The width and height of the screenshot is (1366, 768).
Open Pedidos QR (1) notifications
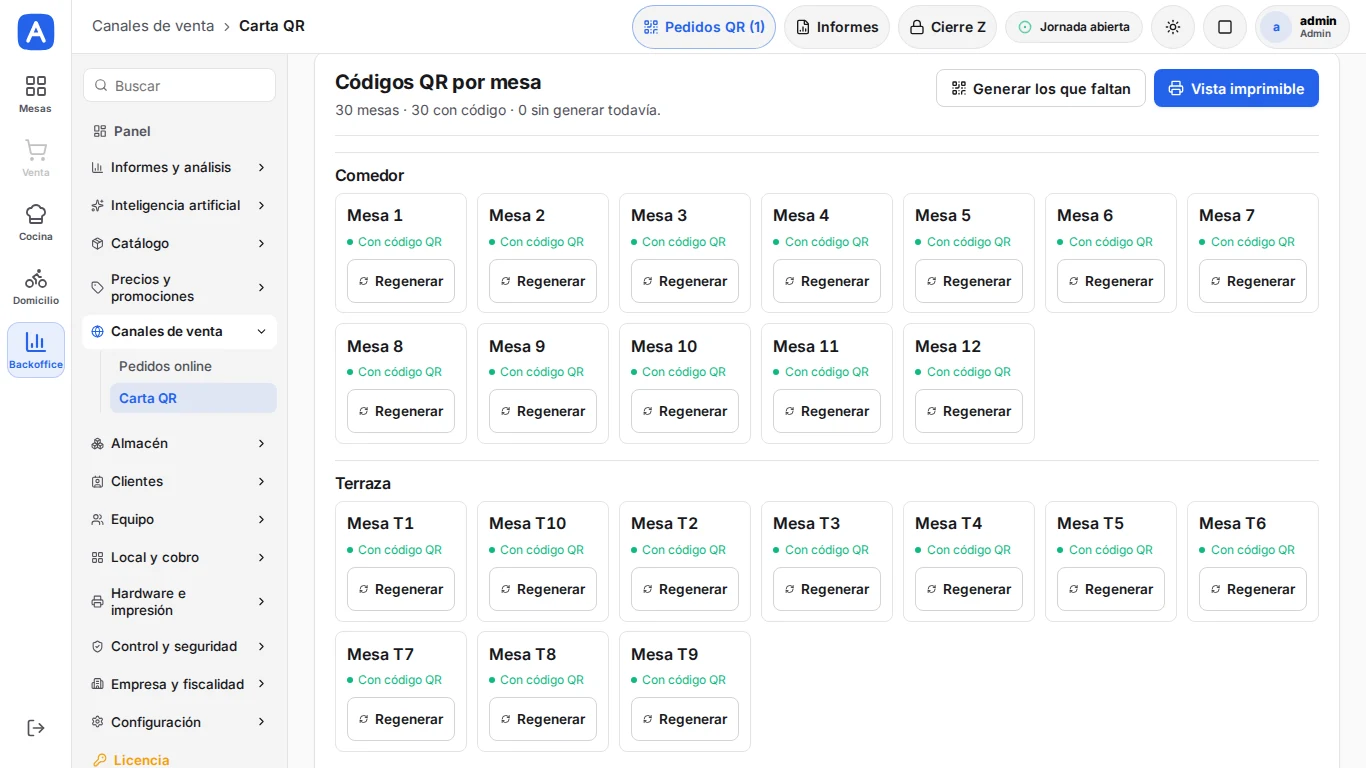[704, 27]
